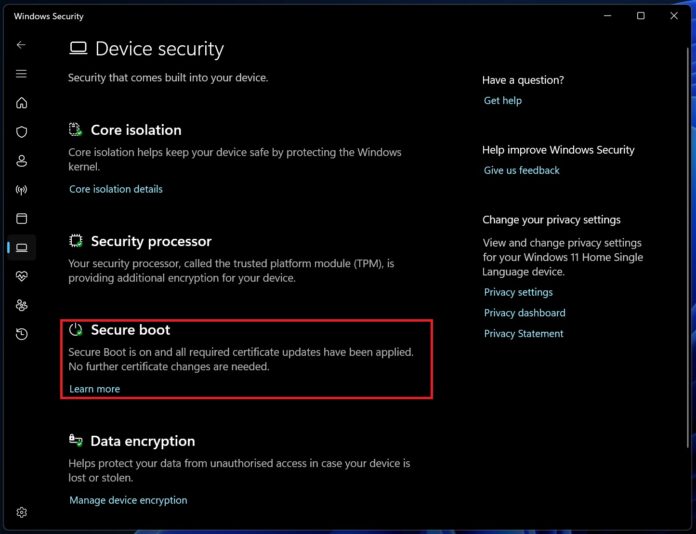Open Privacy dashboard link
696x534 pixels.
point(525,313)
